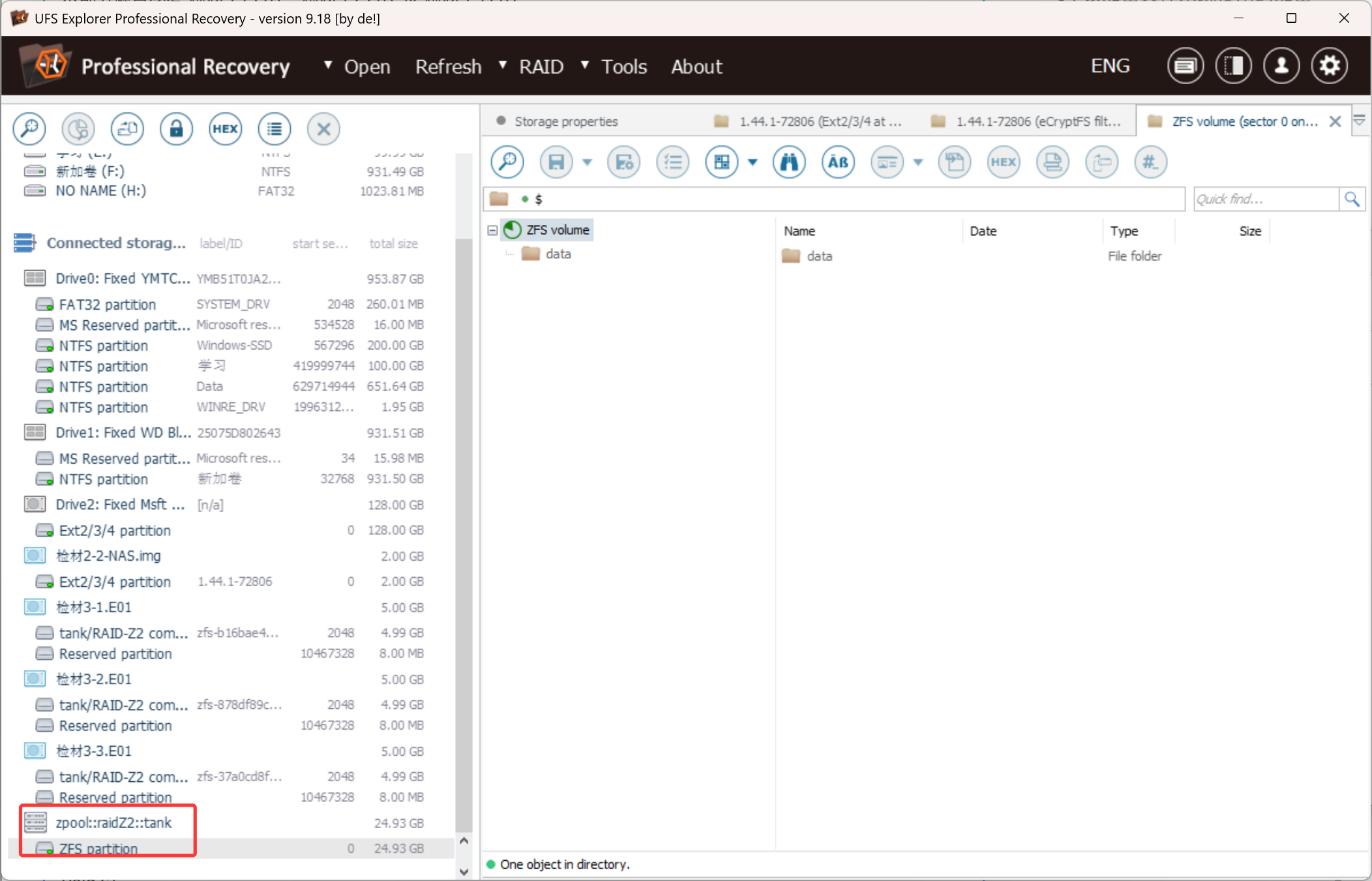Image resolution: width=1372 pixels, height=881 pixels.
Task: Click the AB case-sensitivity icon
Action: click(838, 162)
